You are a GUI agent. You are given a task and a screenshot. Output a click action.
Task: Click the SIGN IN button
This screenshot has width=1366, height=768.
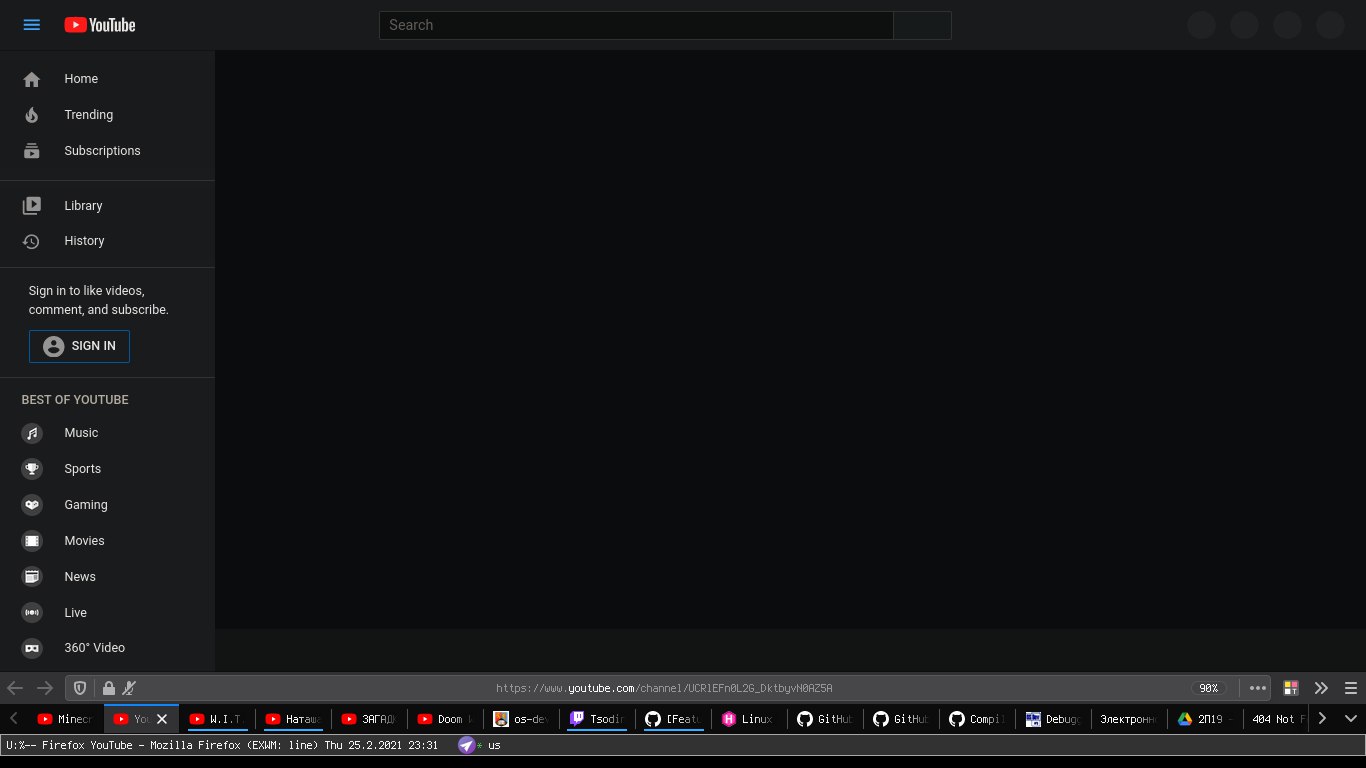pyautogui.click(x=79, y=346)
